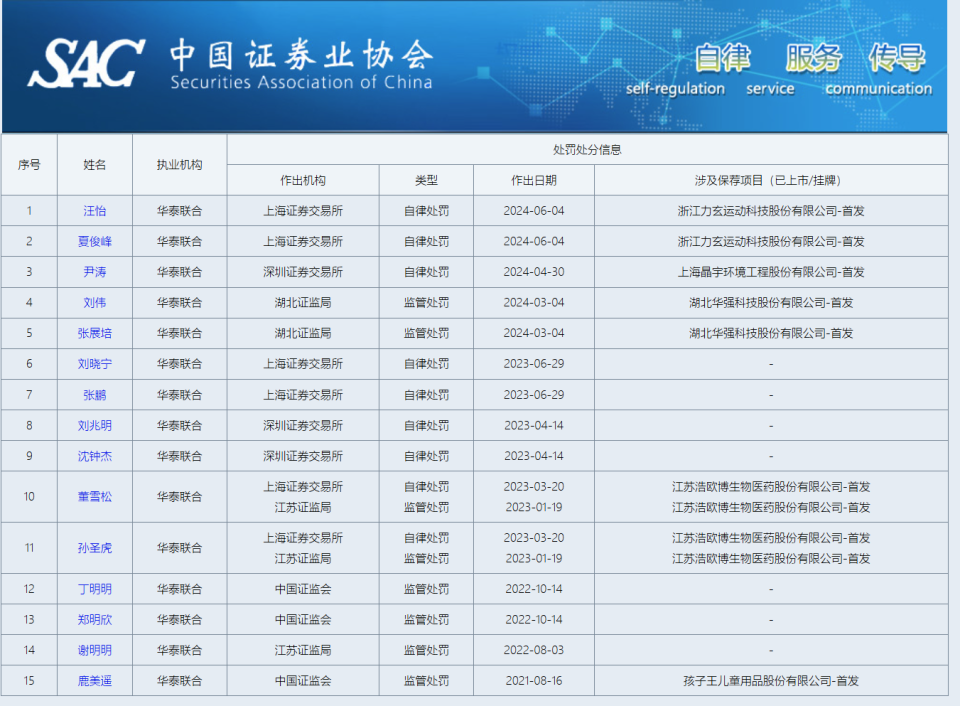Click the 传导 communication banner label
The width and height of the screenshot is (960, 706).
tap(879, 69)
